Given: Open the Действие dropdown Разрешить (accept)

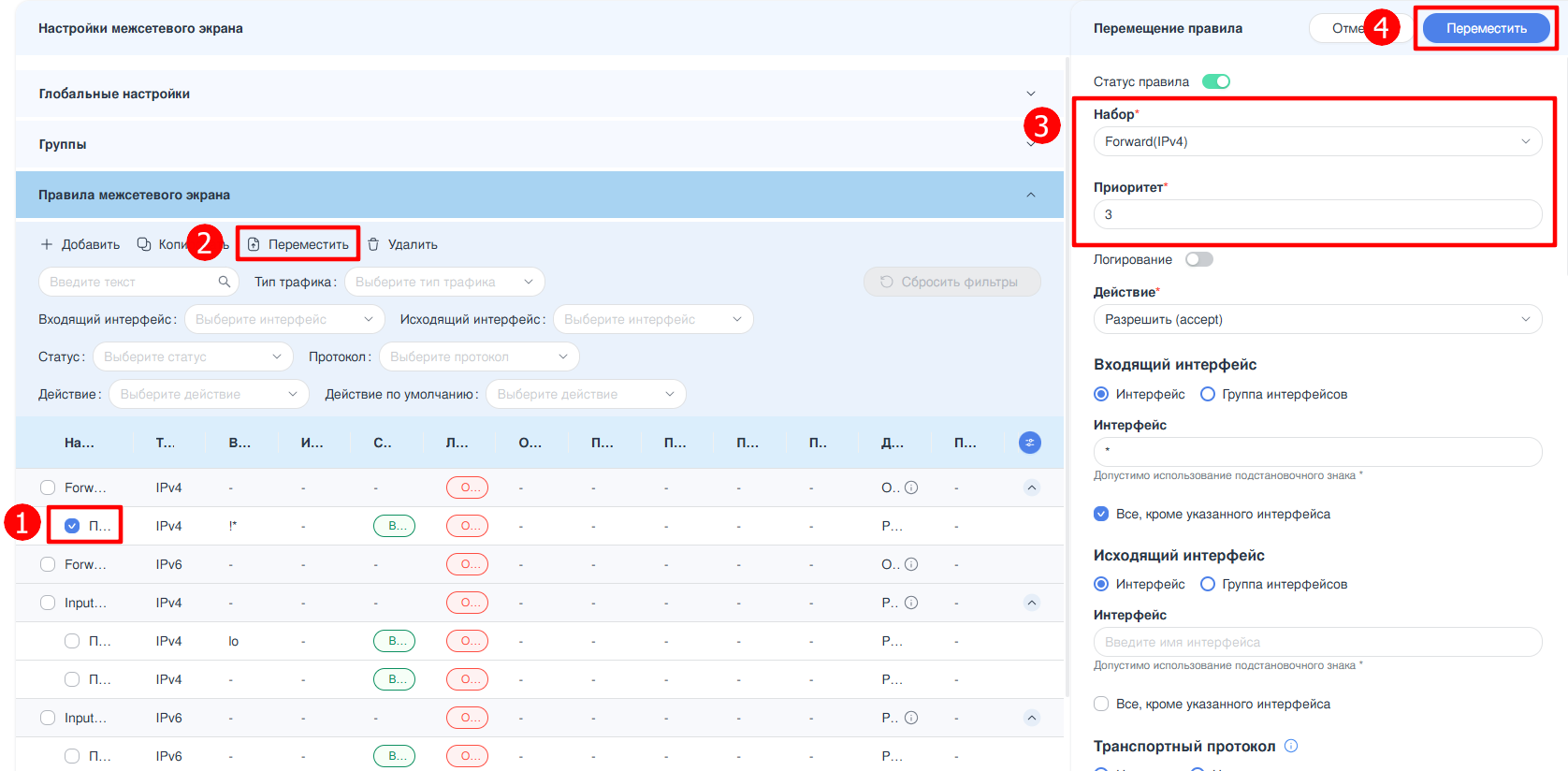Looking at the screenshot, I should coord(1316,319).
